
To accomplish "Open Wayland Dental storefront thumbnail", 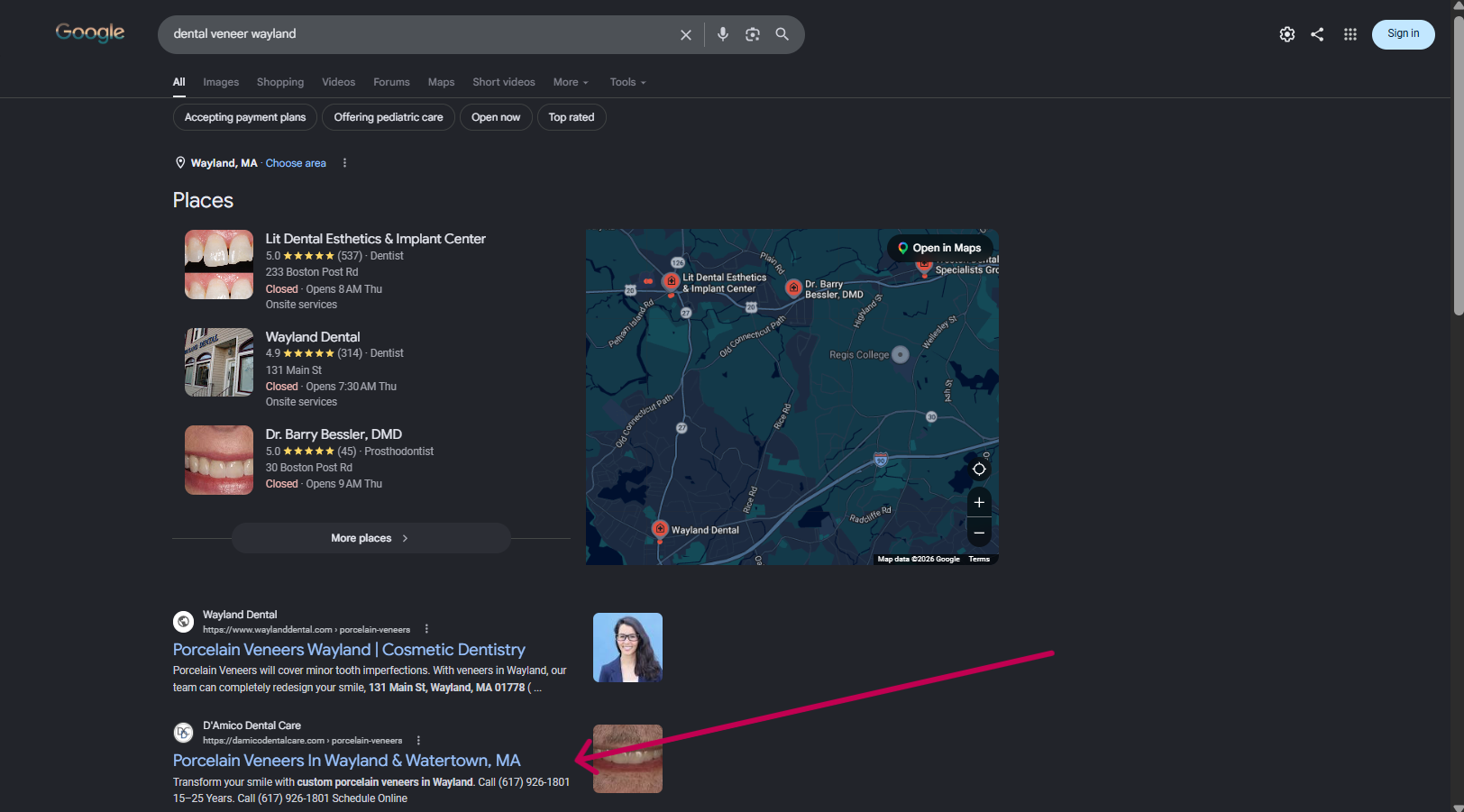I will pos(219,362).
